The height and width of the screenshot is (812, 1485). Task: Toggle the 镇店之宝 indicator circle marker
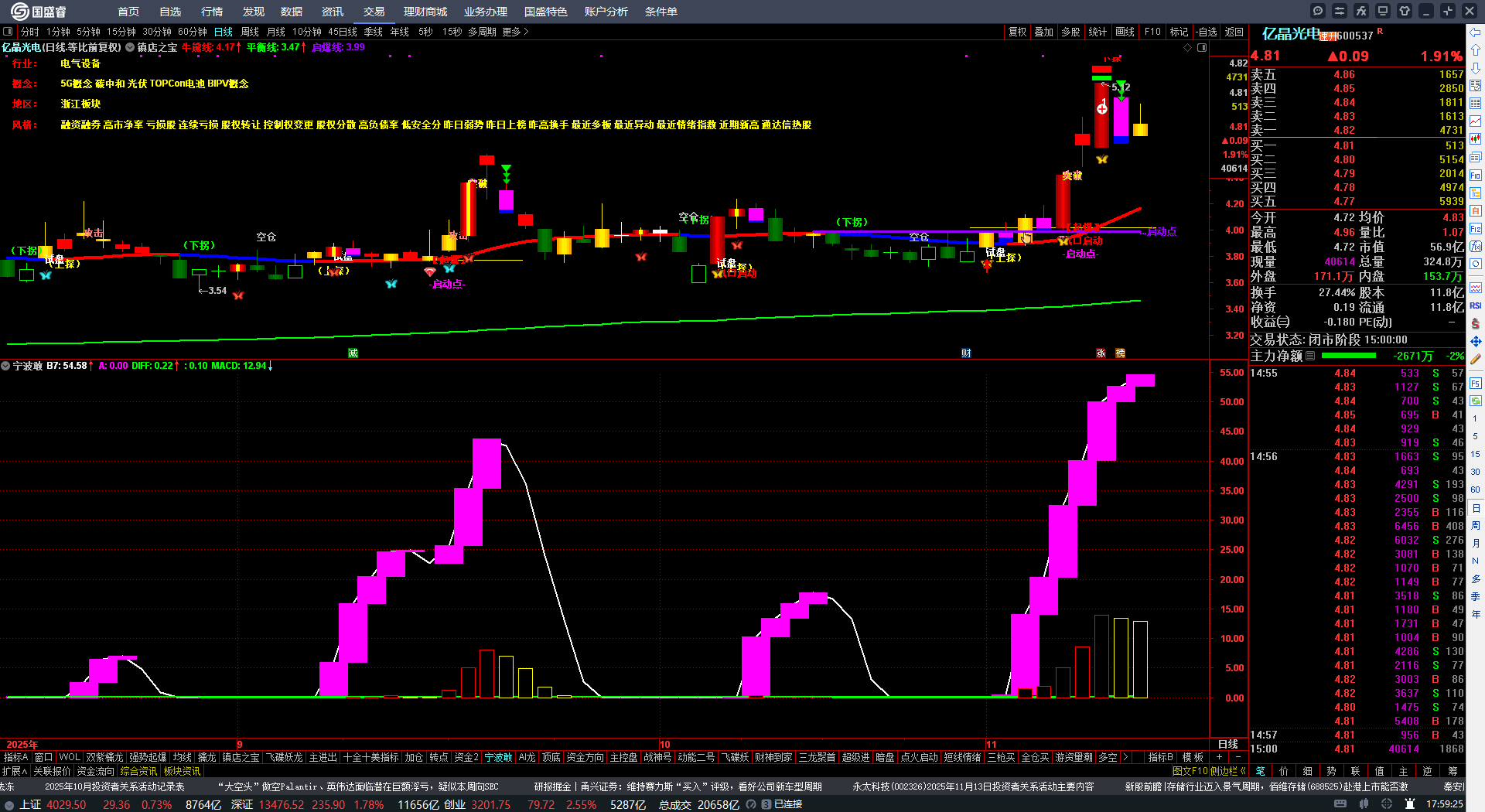tap(130, 47)
